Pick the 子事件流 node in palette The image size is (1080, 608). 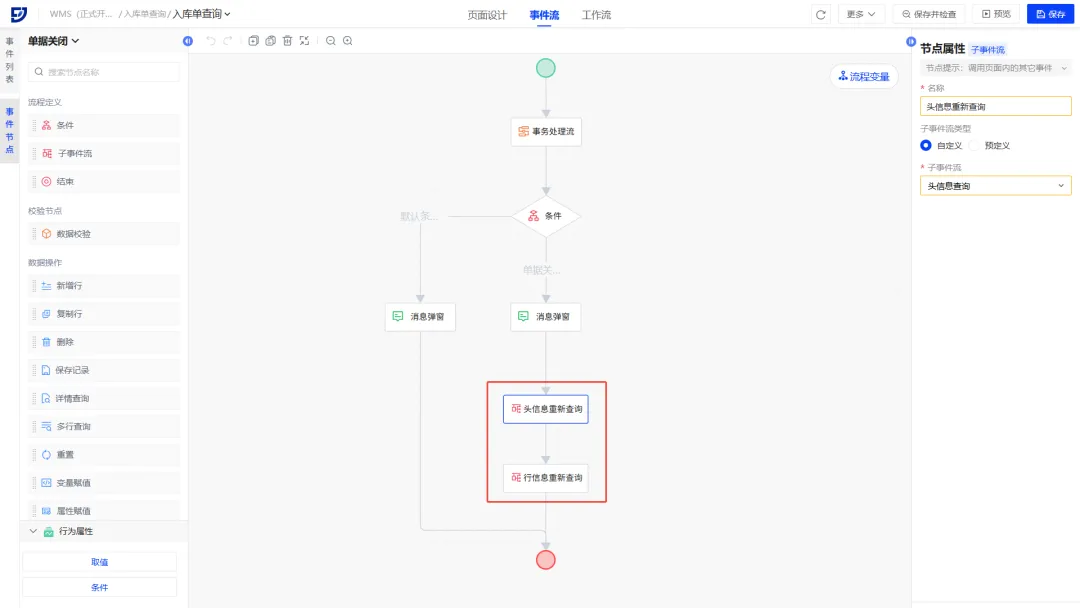click(x=103, y=154)
